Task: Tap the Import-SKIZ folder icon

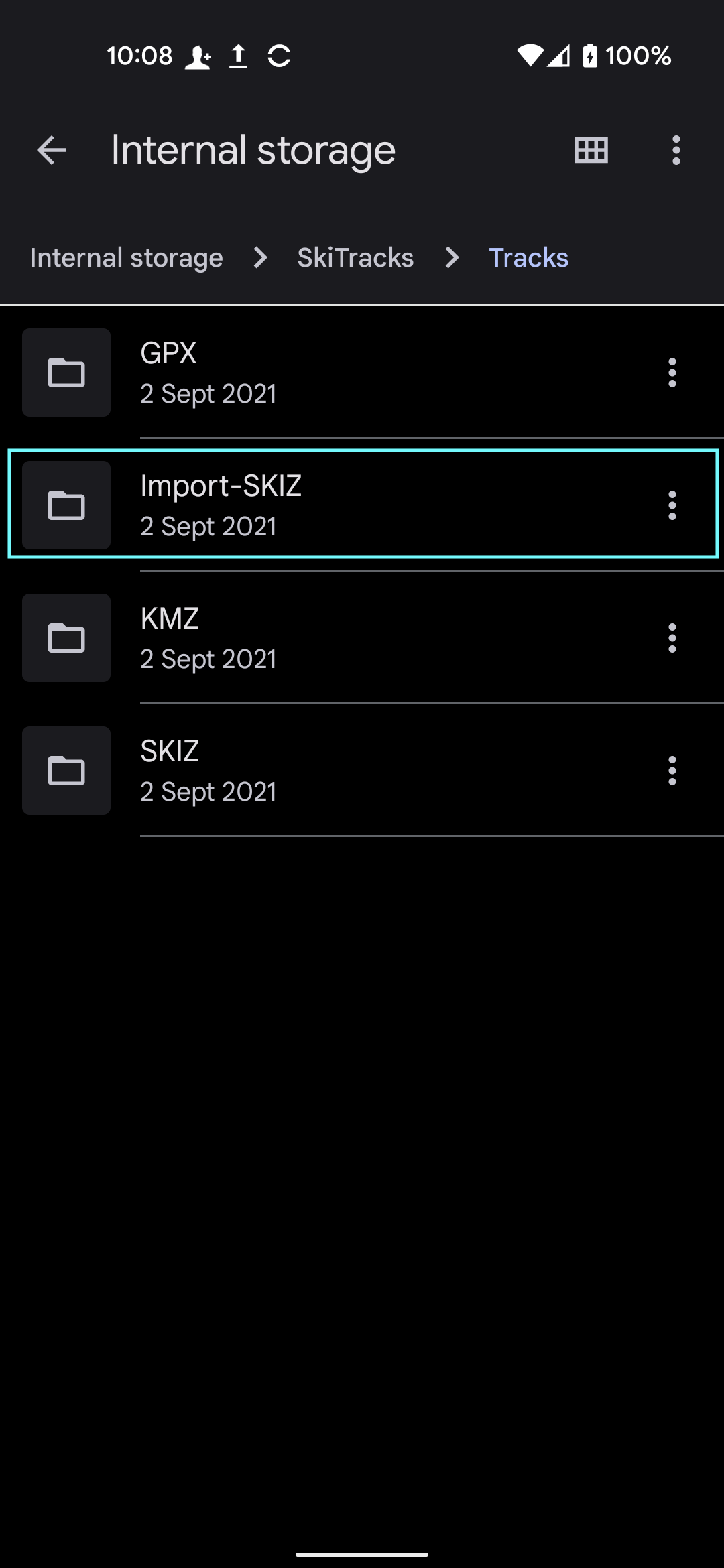Action: (x=66, y=505)
